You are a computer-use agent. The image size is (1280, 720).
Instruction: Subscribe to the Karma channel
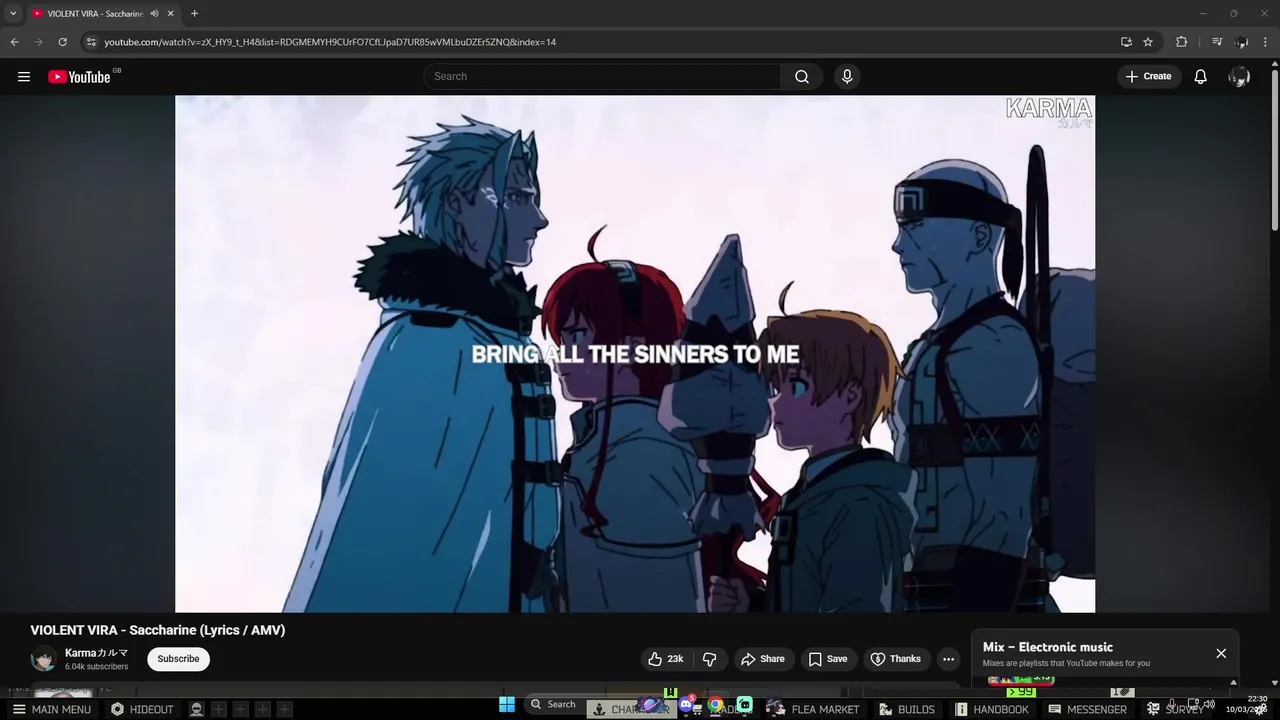pyautogui.click(x=178, y=659)
